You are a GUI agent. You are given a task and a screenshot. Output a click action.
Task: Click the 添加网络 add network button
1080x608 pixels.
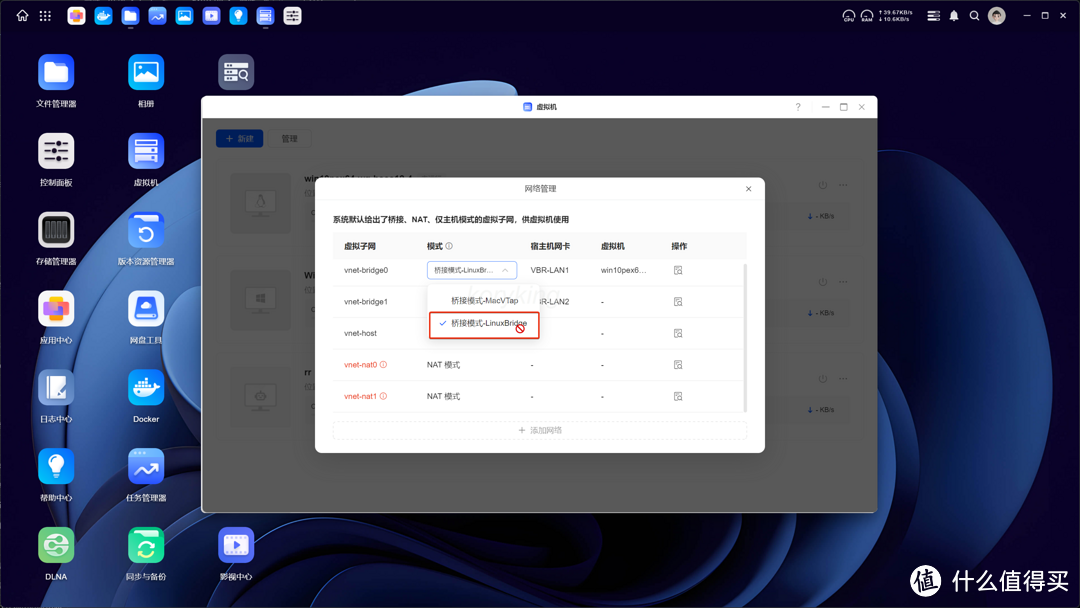[x=540, y=430]
